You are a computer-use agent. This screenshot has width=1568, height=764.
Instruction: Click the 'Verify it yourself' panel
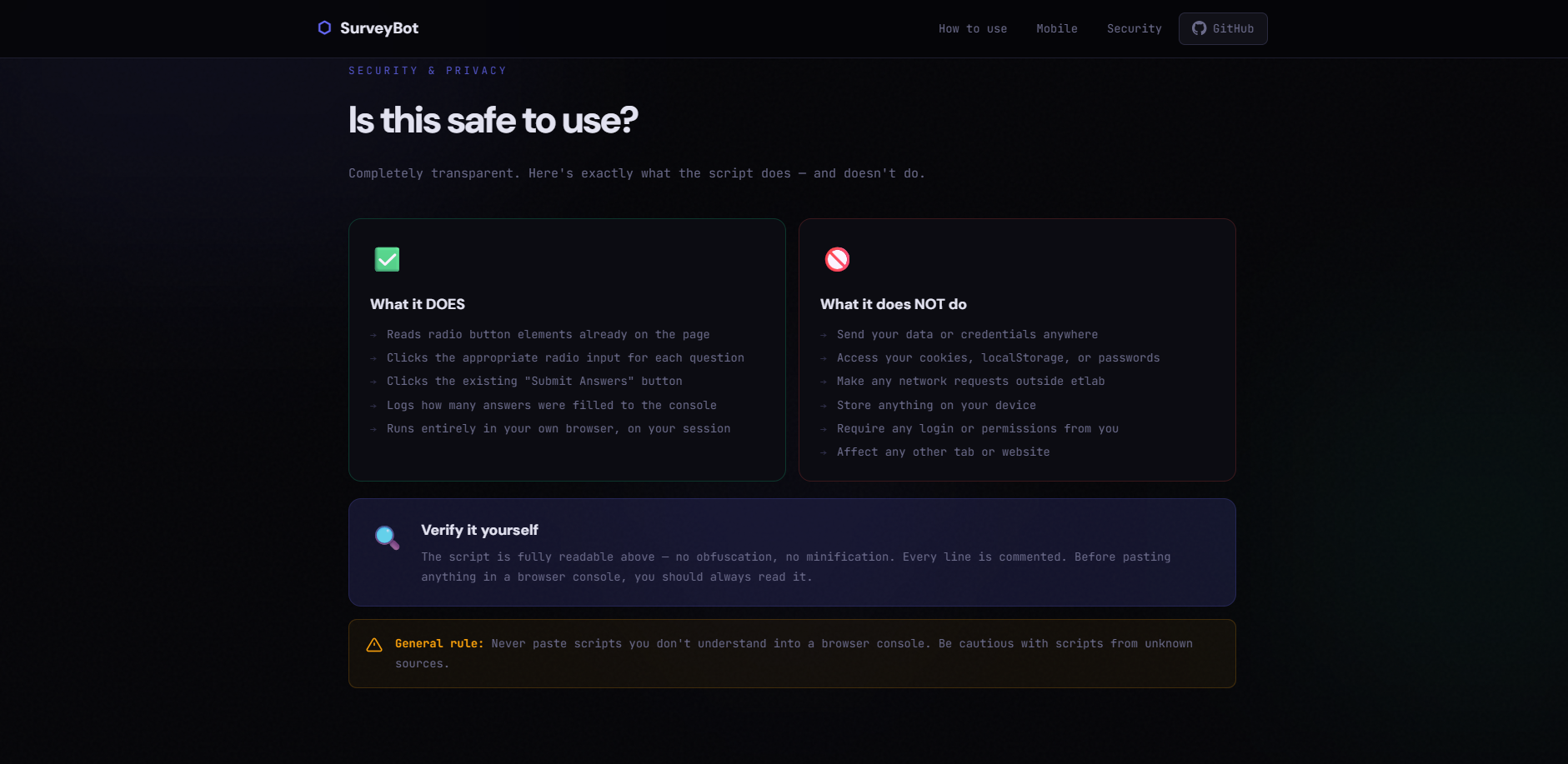pyautogui.click(x=792, y=552)
